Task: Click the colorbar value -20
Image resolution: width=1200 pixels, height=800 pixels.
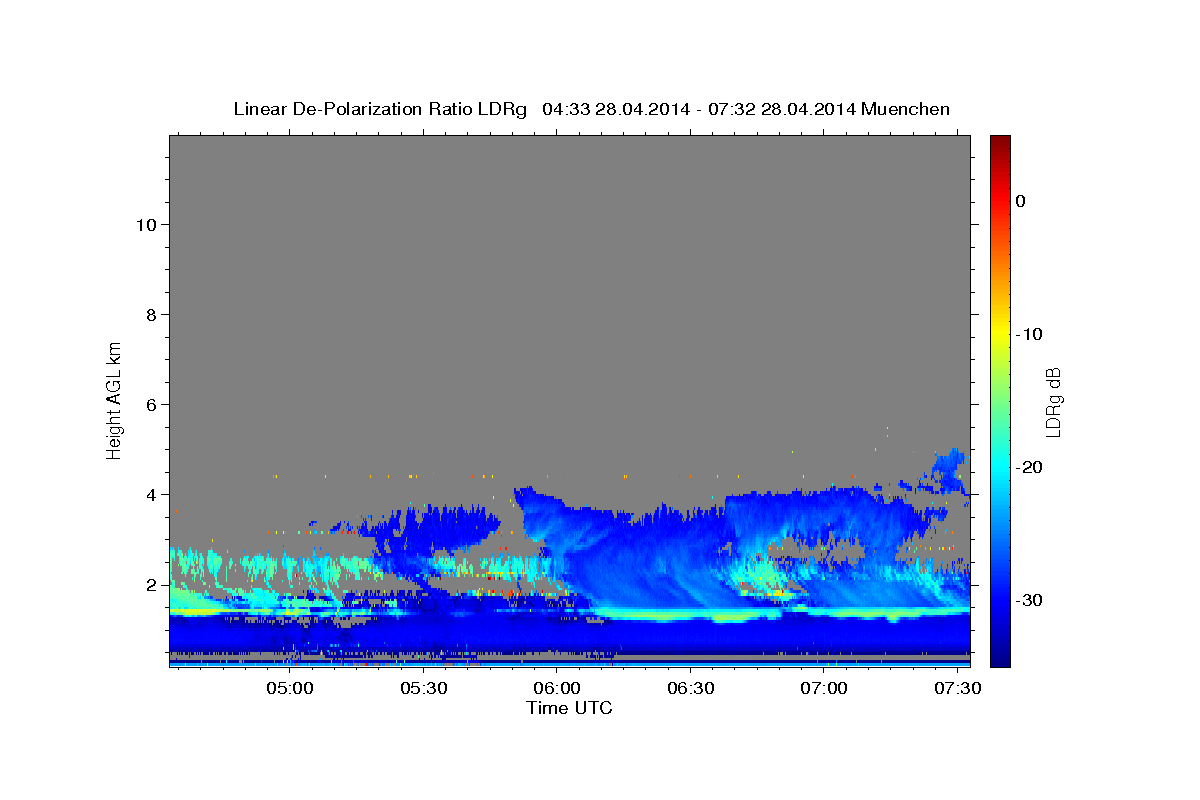Action: tap(1030, 467)
